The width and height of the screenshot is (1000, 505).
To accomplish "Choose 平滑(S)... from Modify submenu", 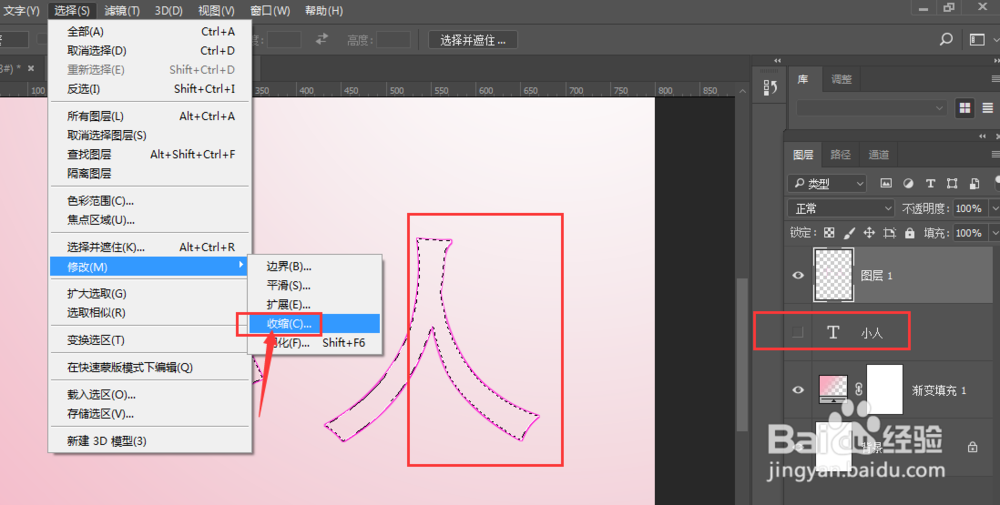I will [x=314, y=285].
